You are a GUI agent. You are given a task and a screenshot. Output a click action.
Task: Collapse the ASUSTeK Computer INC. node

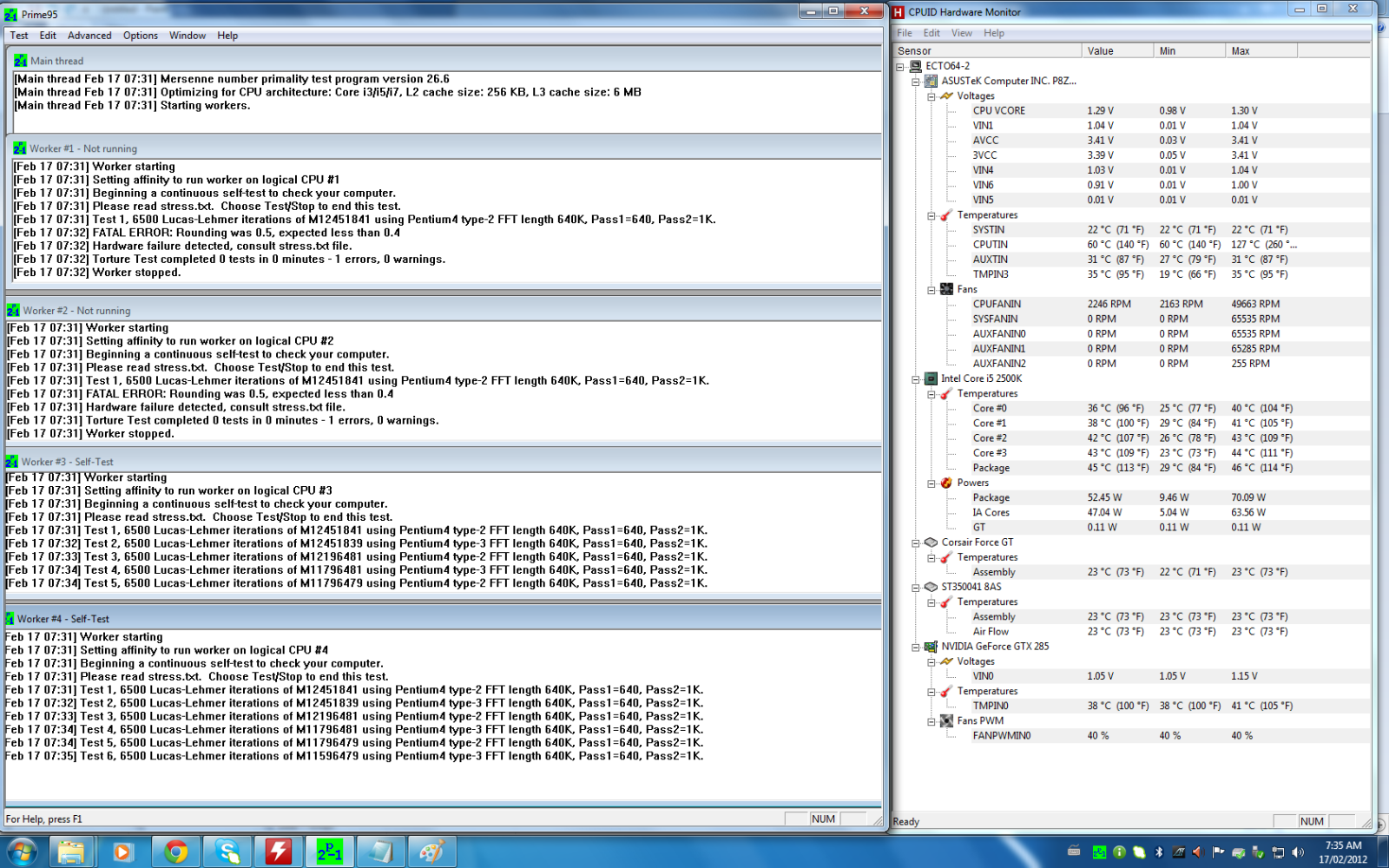point(916,82)
